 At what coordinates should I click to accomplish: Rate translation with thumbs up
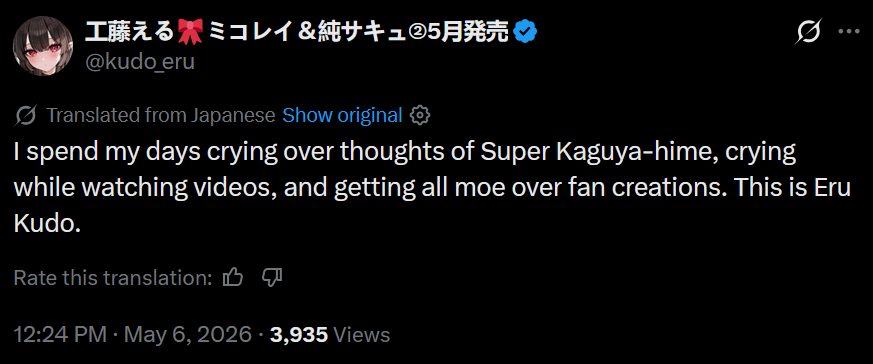(x=233, y=277)
